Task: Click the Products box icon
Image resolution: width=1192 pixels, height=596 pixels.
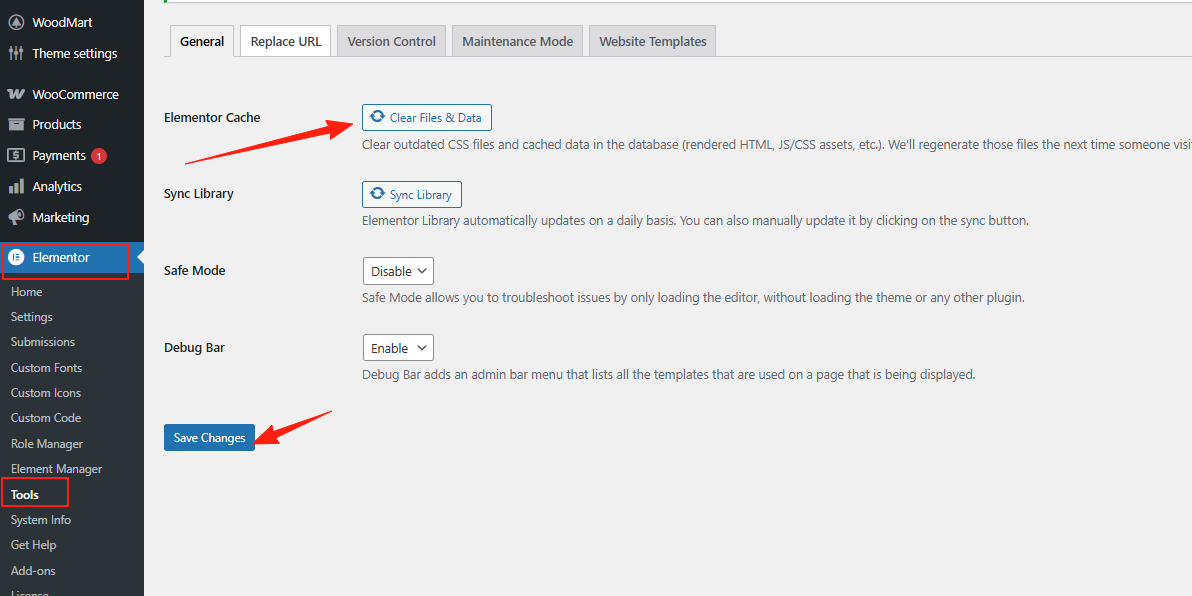Action: [16, 124]
